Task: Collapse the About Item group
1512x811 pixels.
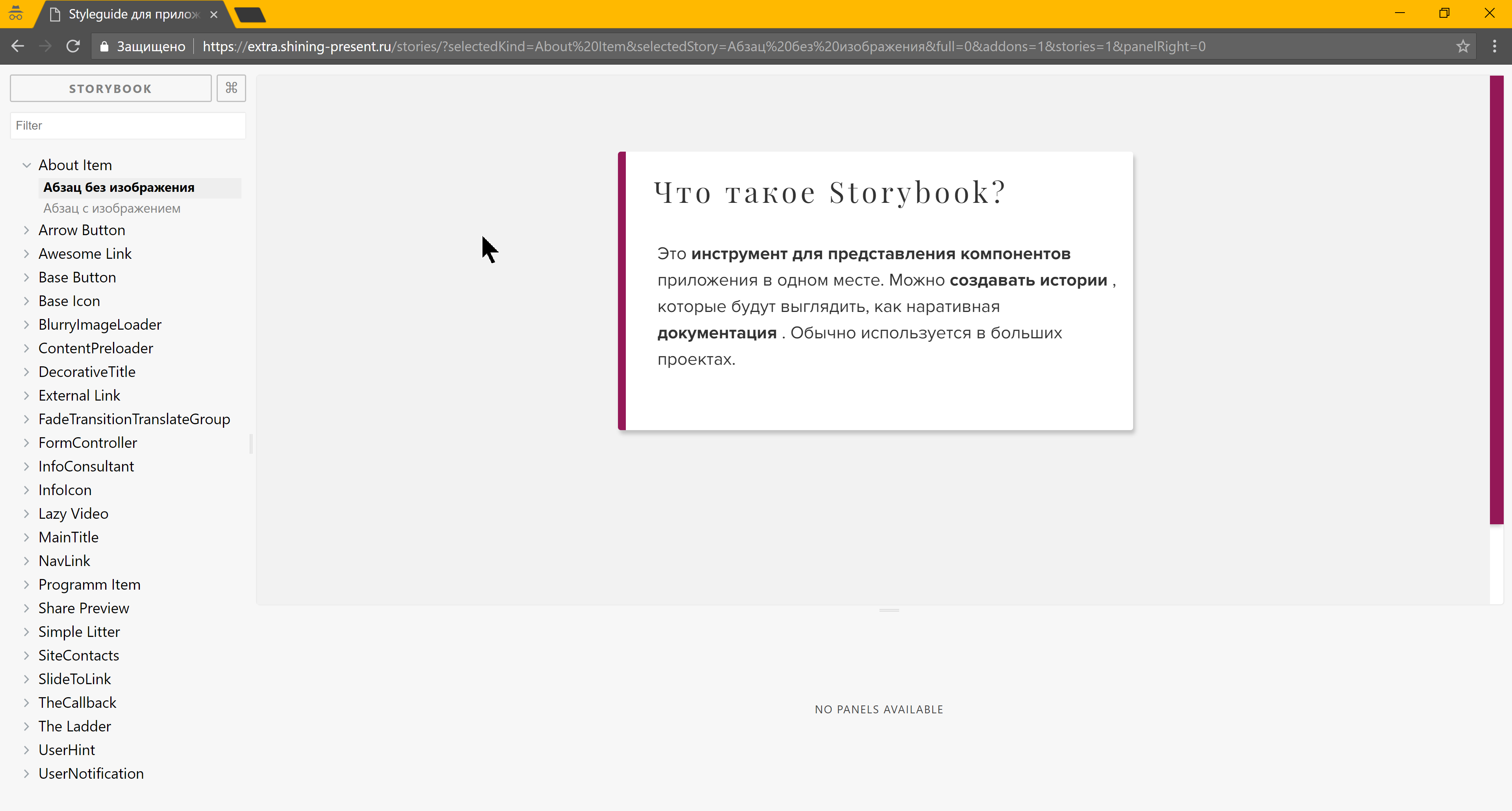Action: pyautogui.click(x=26, y=165)
